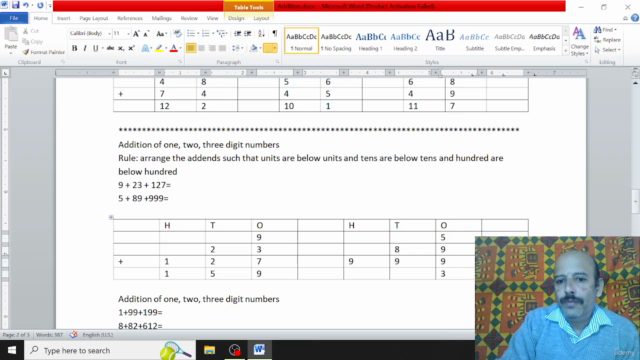This screenshot has width=640, height=360.
Task: Apply the Heading 1 style
Action: click(x=371, y=41)
